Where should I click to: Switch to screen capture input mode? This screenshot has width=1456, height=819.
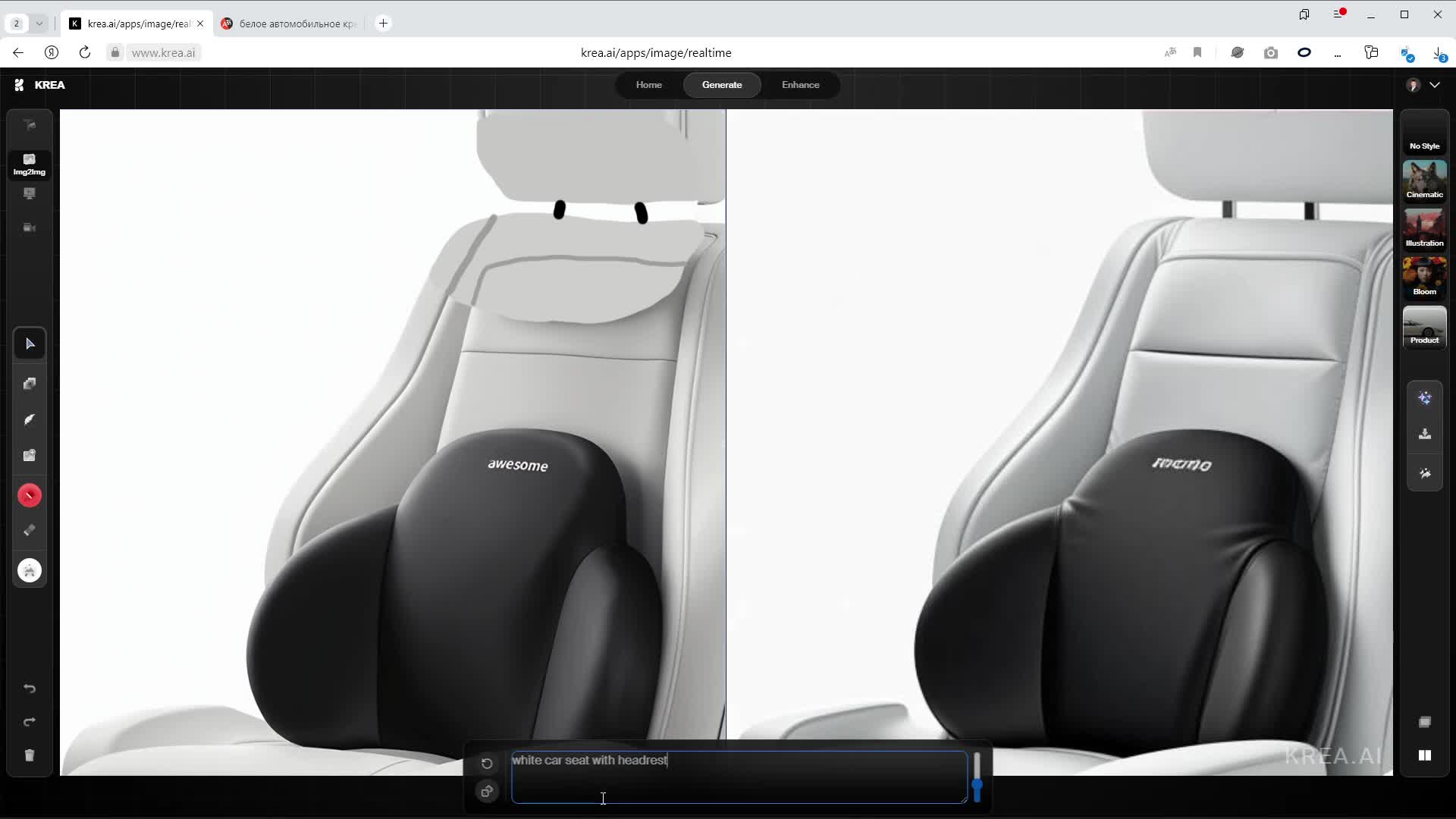[30, 194]
